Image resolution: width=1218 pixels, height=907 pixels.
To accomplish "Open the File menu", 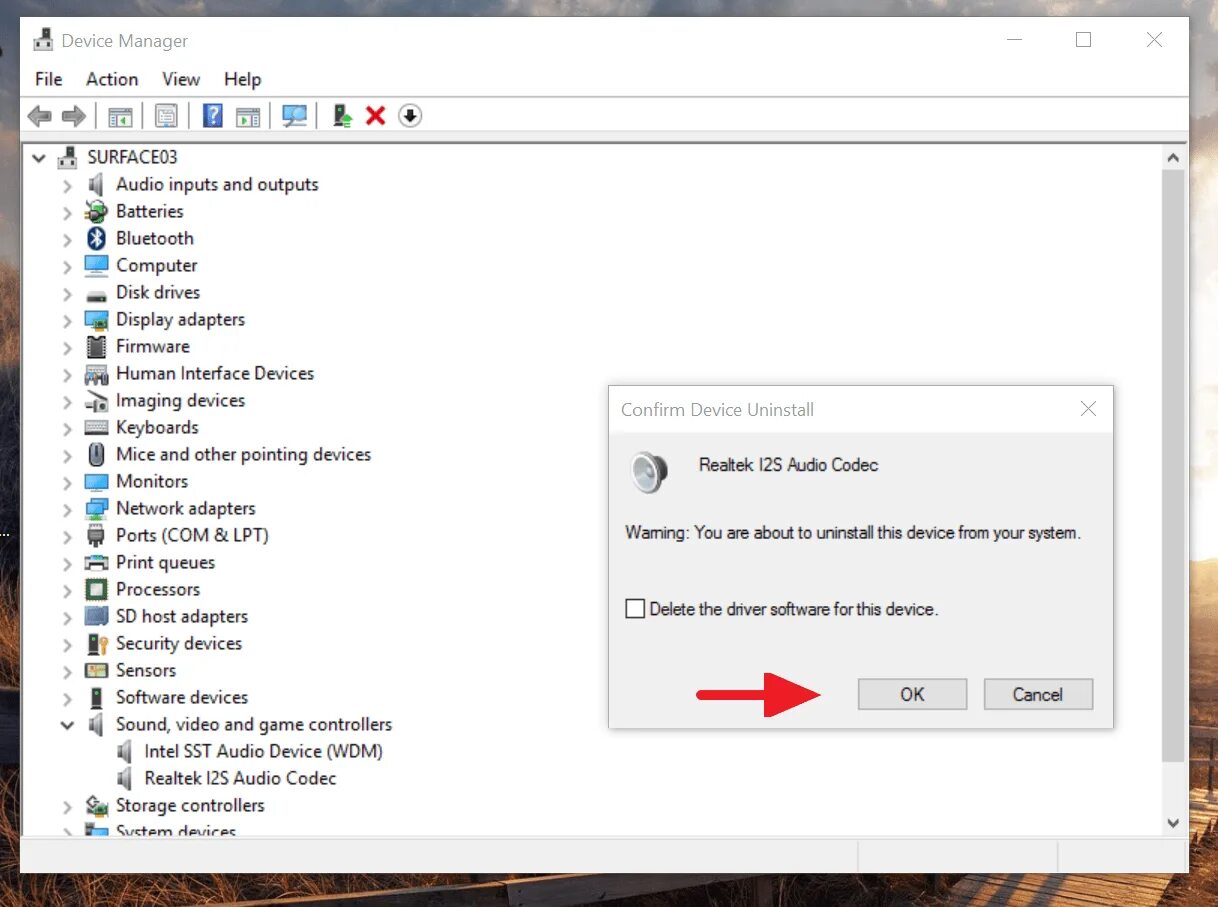I will 48,79.
